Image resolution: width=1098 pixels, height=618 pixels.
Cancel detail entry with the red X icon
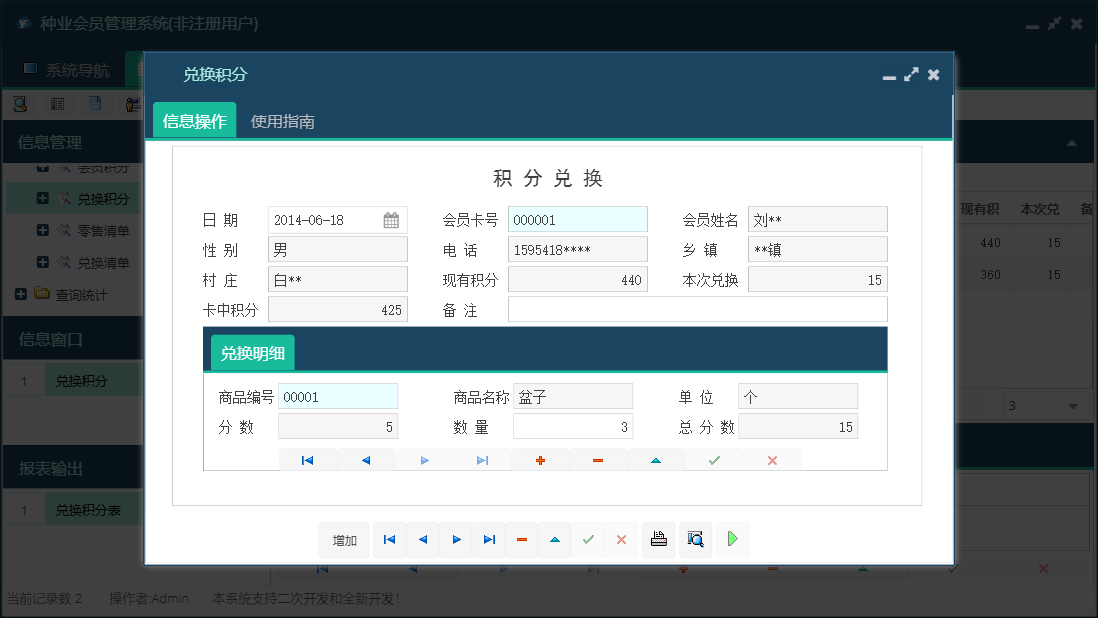click(772, 459)
